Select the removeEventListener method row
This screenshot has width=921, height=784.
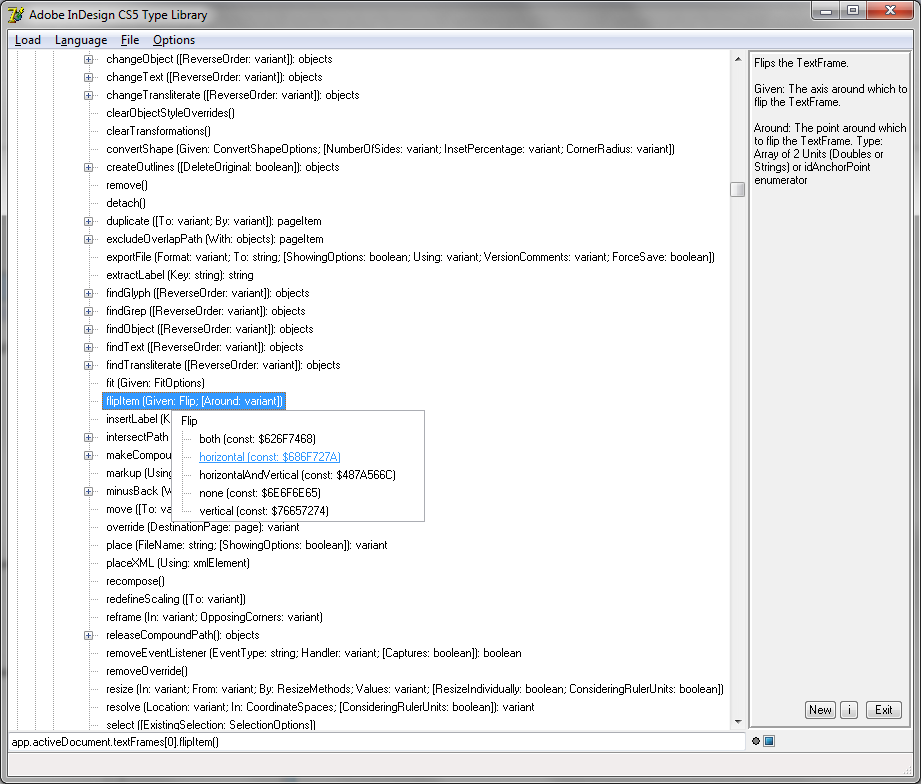click(x=314, y=653)
